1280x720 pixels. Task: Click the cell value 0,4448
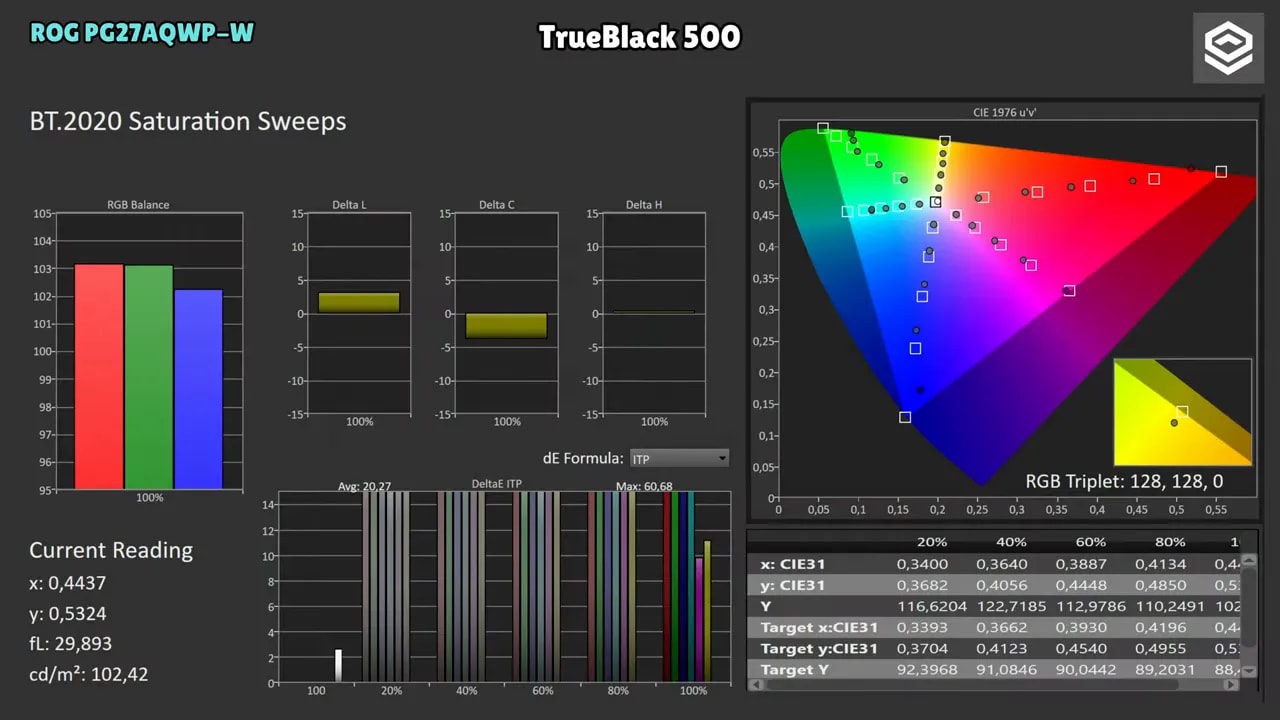(x=1082, y=585)
